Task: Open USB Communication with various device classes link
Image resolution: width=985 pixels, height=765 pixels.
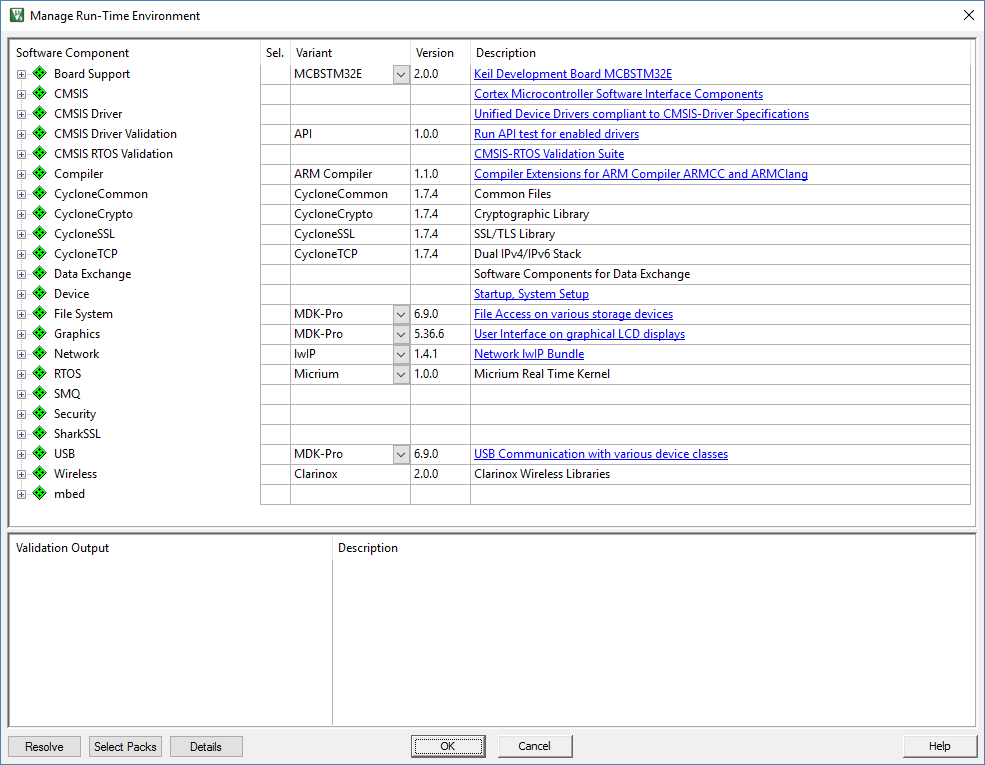Action: click(x=601, y=454)
